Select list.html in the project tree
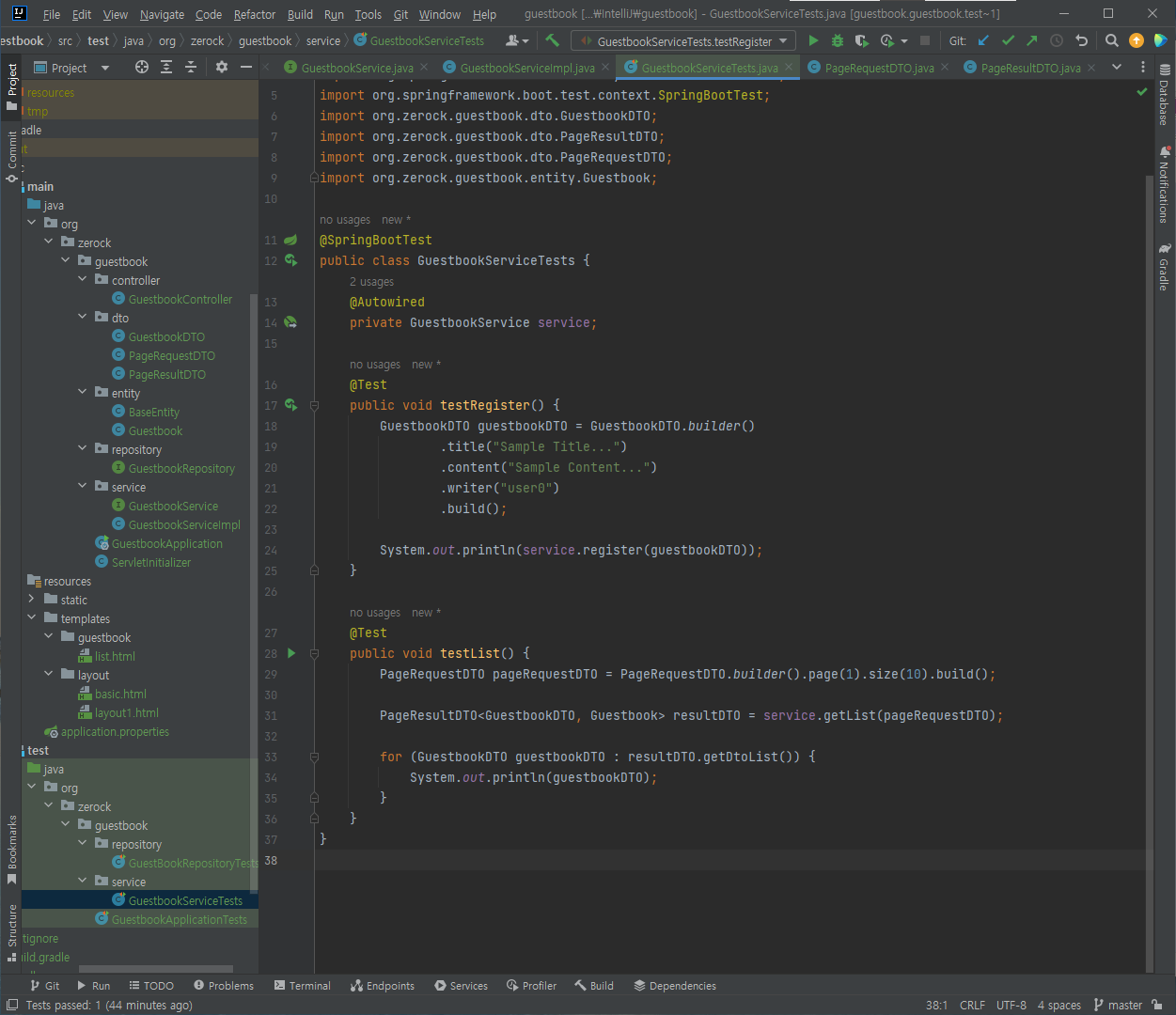Image resolution: width=1176 pixels, height=1015 pixels. (115, 656)
